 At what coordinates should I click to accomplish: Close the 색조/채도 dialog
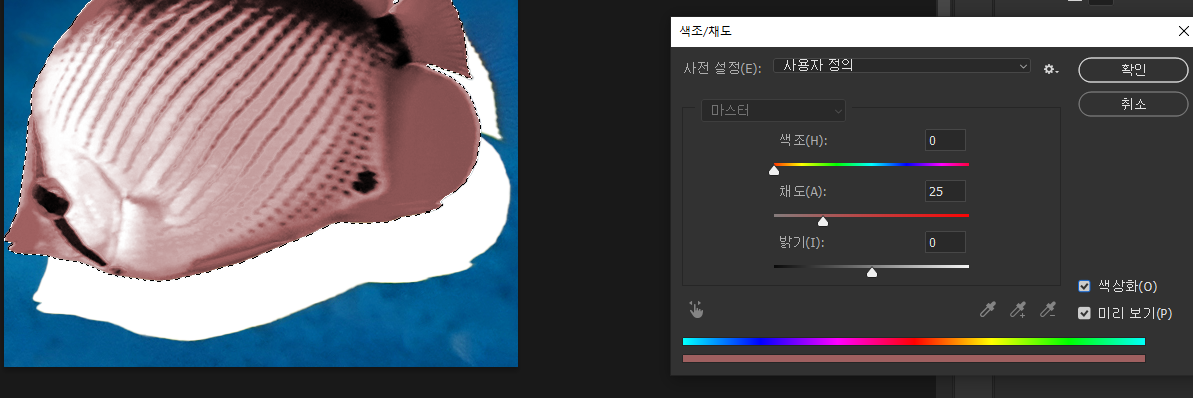coord(1182,31)
